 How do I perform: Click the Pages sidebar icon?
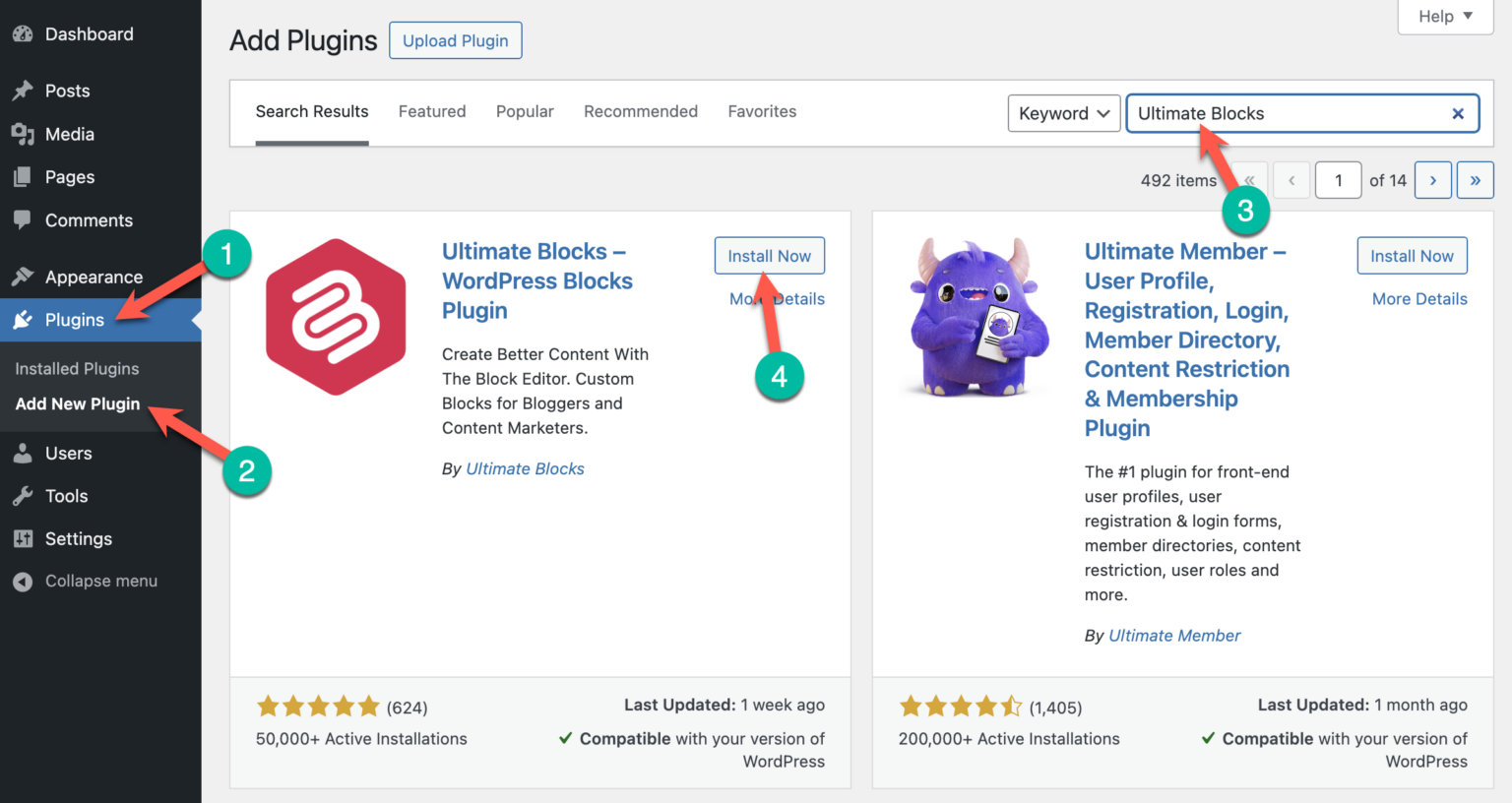(22, 177)
